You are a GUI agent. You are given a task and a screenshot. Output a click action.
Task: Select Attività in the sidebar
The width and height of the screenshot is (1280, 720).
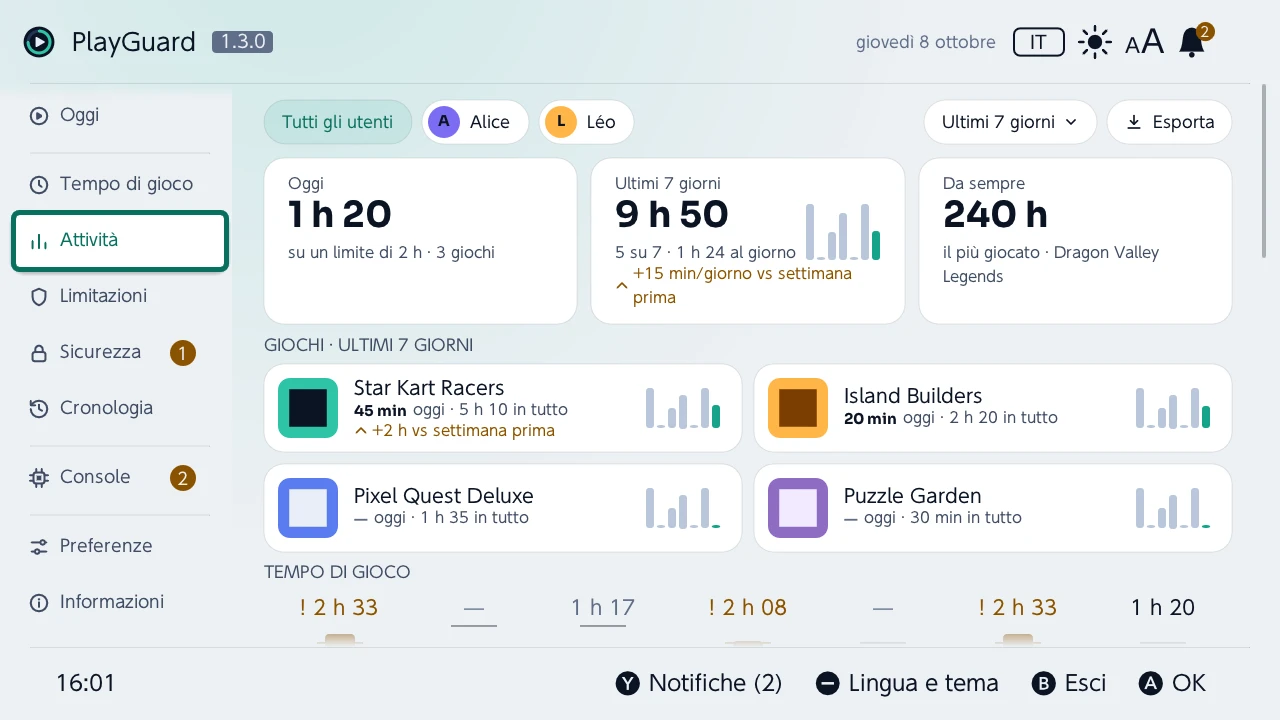[x=120, y=240]
